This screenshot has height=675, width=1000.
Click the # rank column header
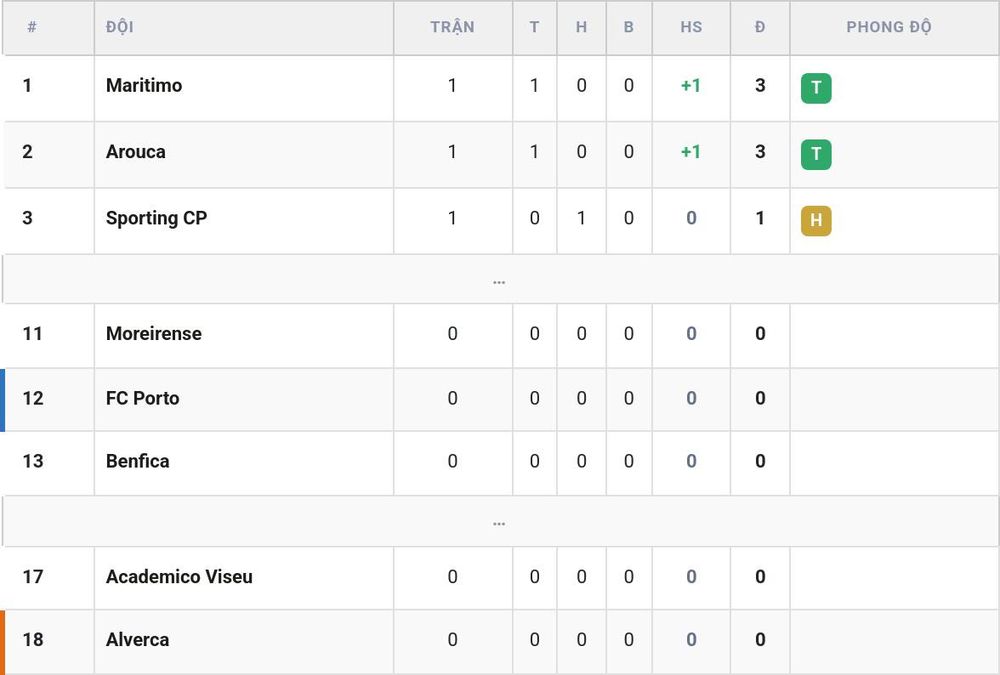pyautogui.click(x=32, y=27)
